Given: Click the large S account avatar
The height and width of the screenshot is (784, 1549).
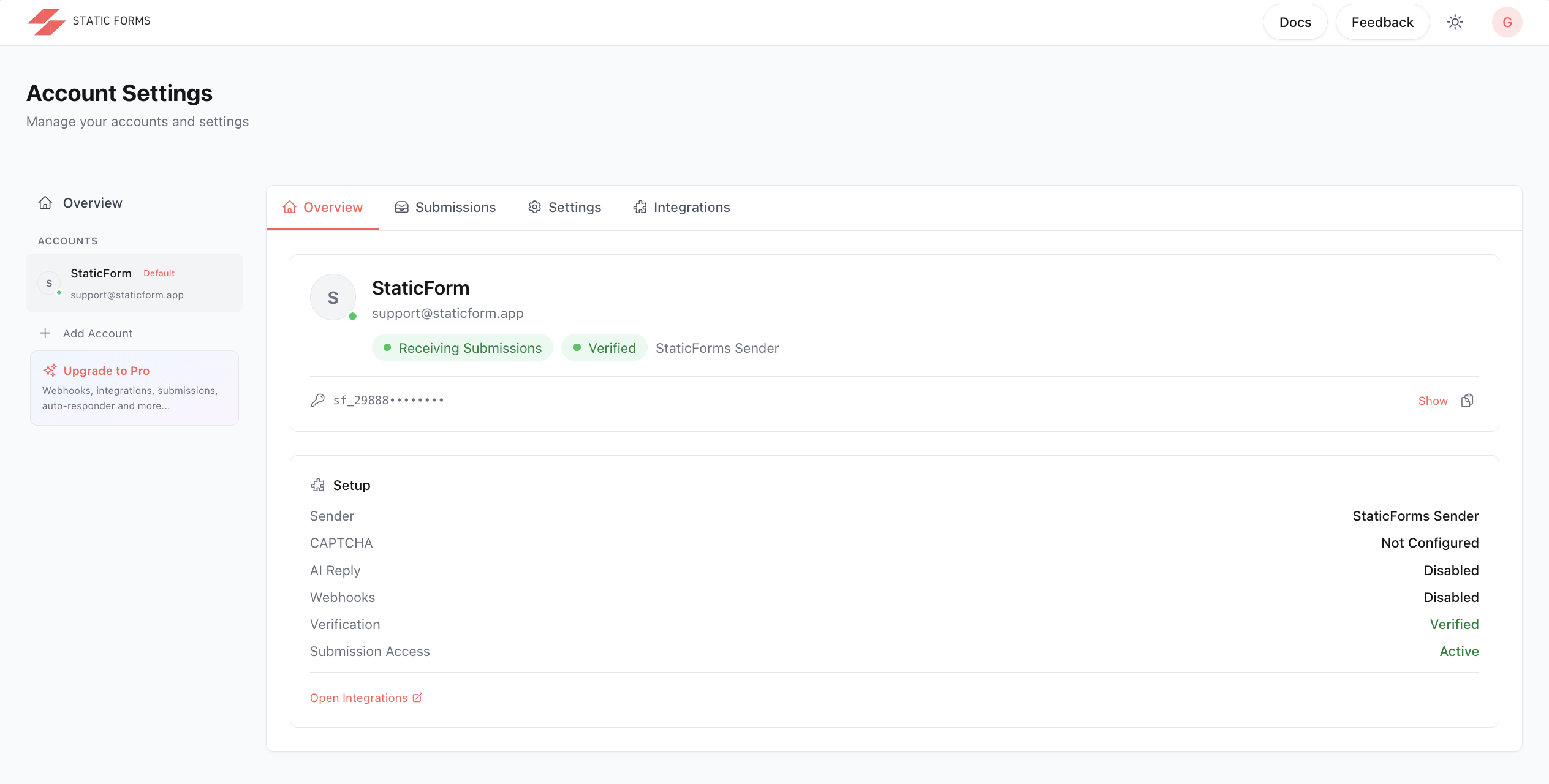Looking at the screenshot, I should point(333,298).
